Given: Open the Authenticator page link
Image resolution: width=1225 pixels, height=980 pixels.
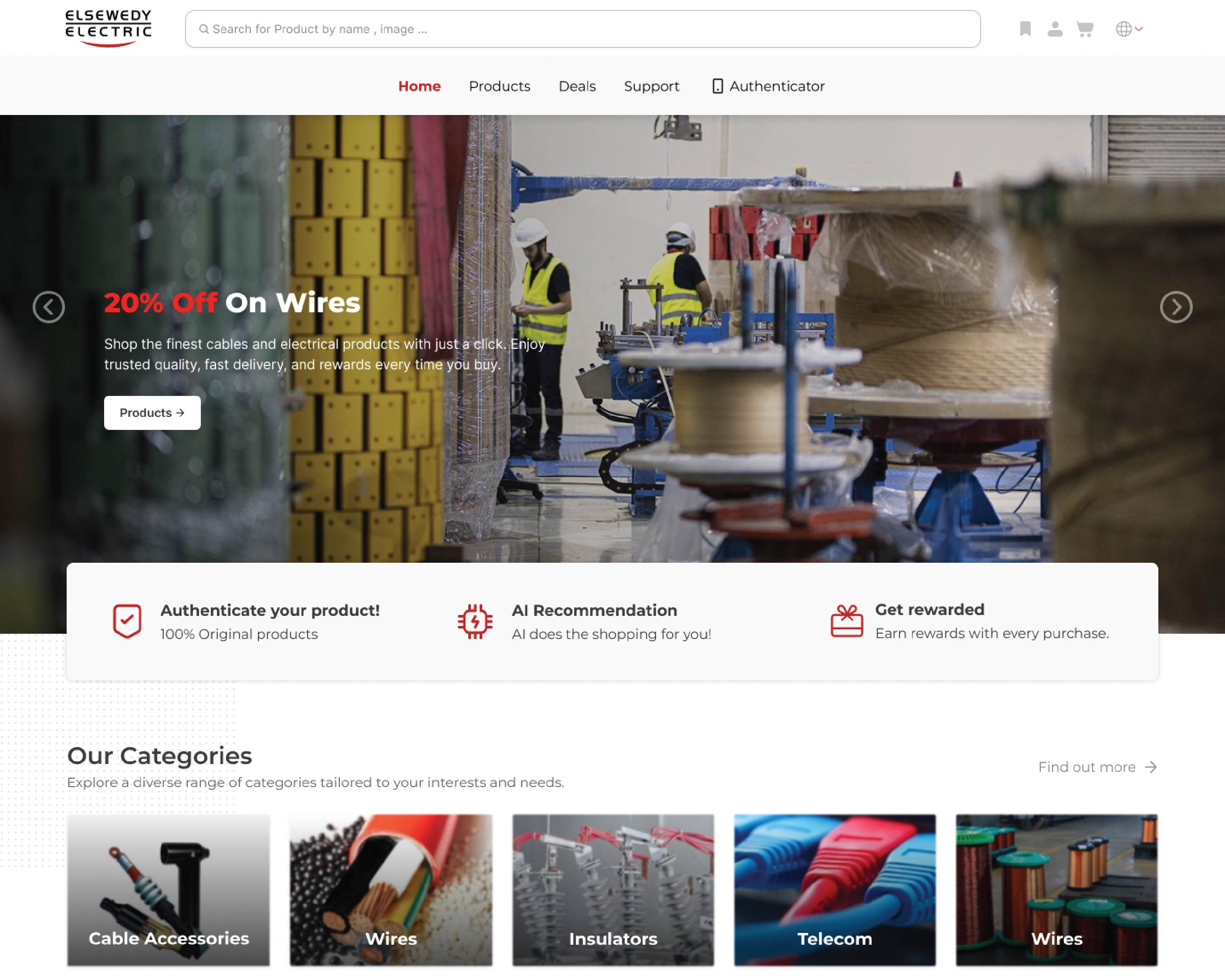Looking at the screenshot, I should (x=768, y=86).
